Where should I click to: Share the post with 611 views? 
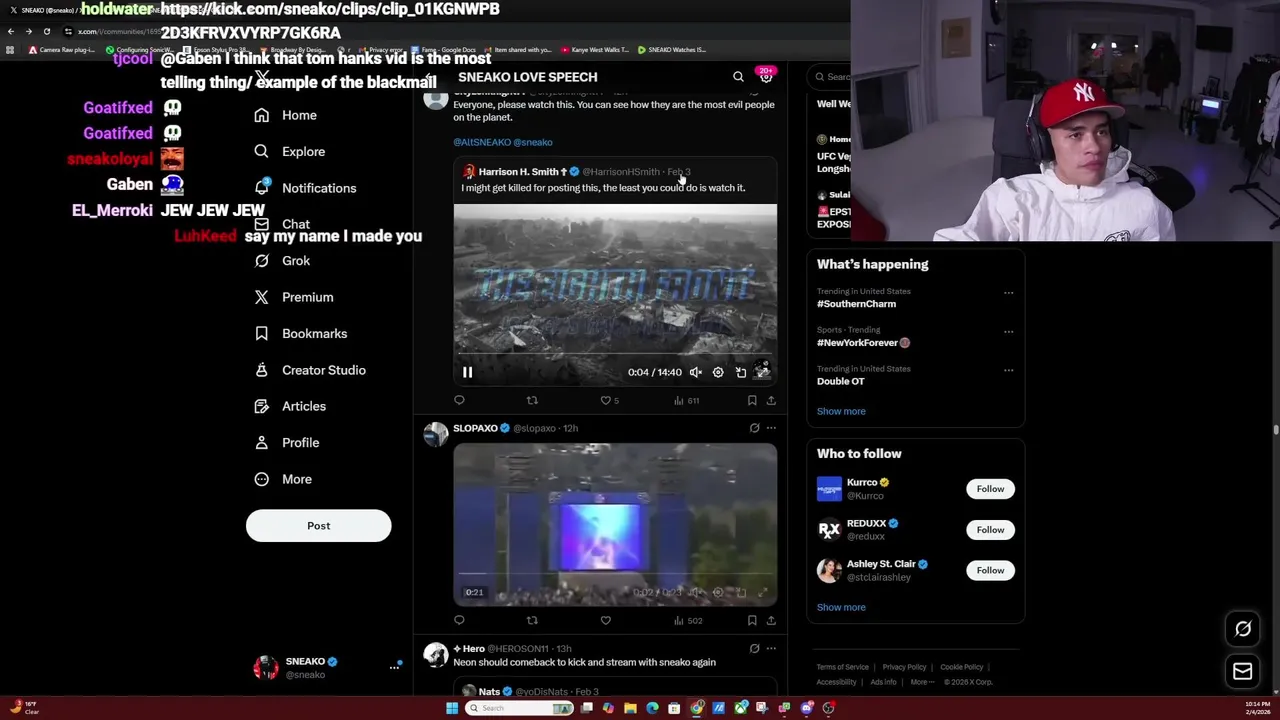(x=771, y=400)
